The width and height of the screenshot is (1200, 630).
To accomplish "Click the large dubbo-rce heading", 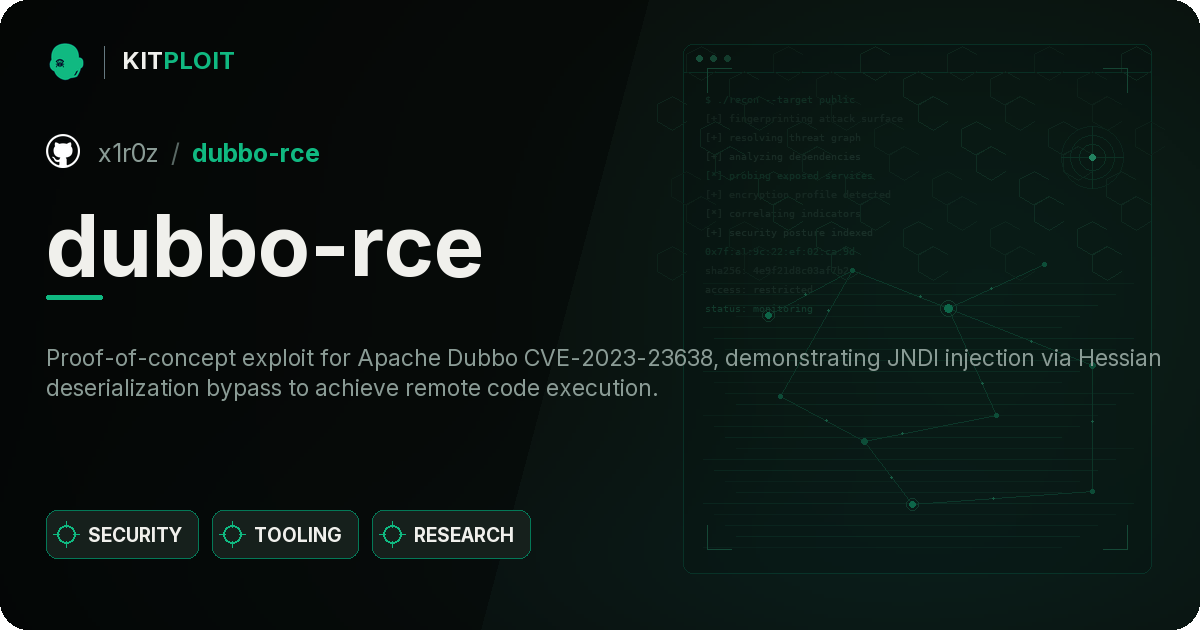I will [x=265, y=246].
